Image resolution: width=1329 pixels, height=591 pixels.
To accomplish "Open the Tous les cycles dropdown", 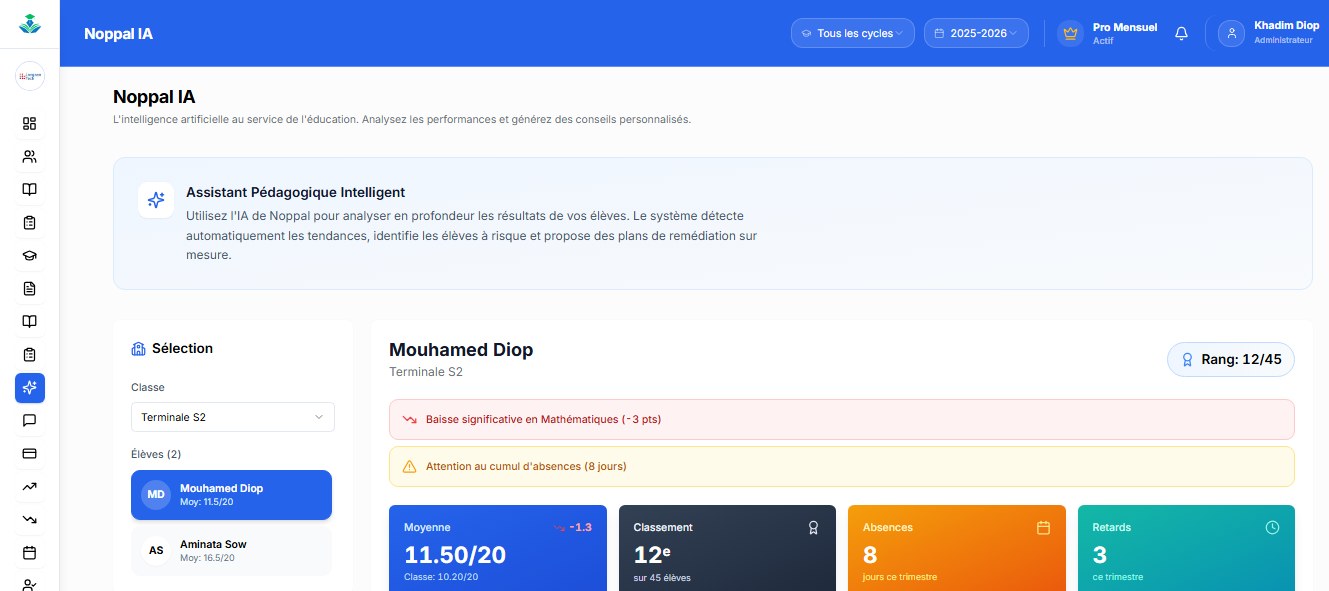I will [x=852, y=33].
